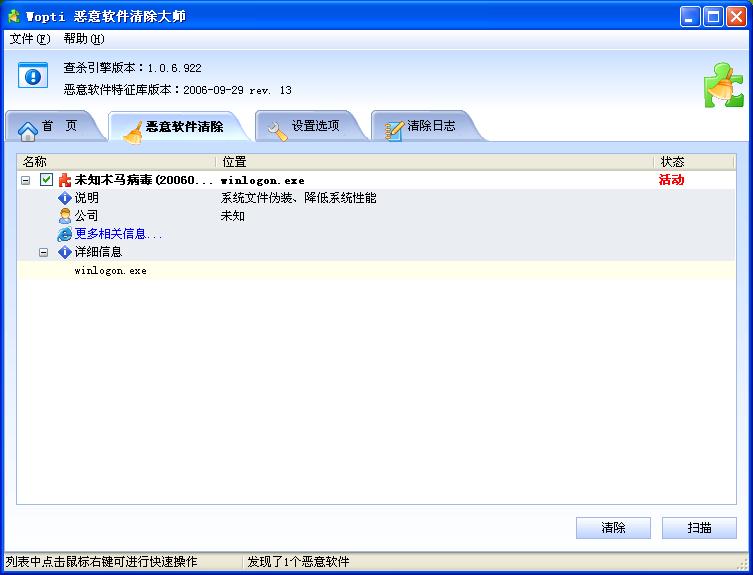The height and width of the screenshot is (575, 753).
Task: Click the 系统文件伪装、降低系统性能 description
Action: (x=298, y=198)
